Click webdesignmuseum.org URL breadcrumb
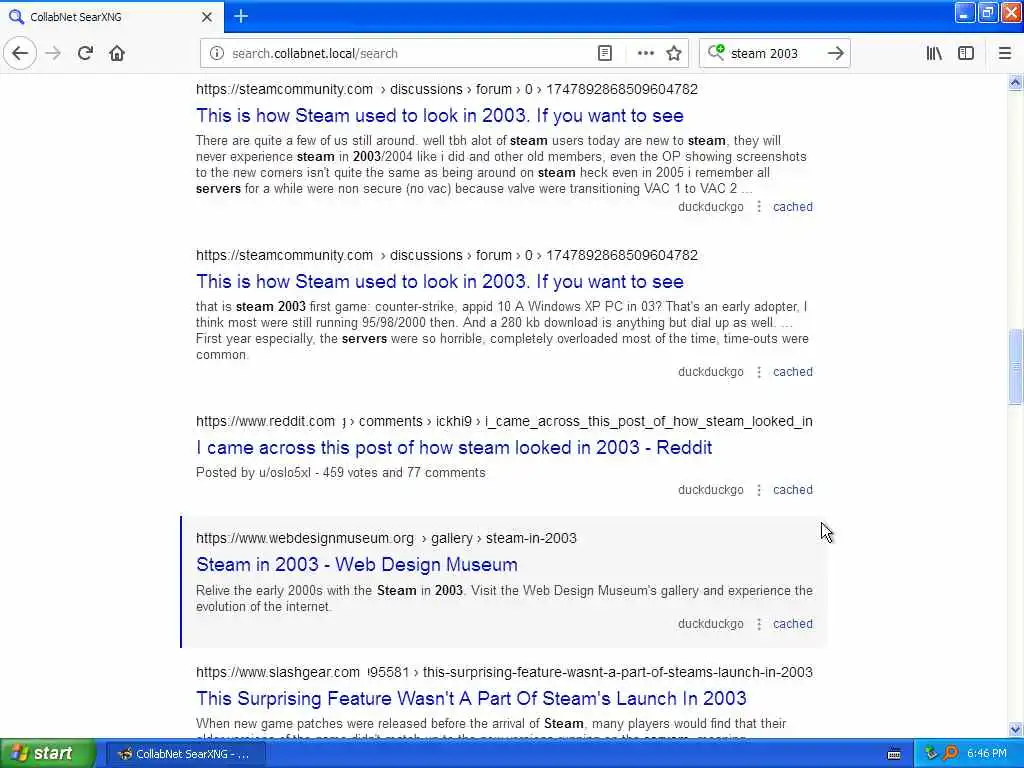The image size is (1024, 768). 386,538
